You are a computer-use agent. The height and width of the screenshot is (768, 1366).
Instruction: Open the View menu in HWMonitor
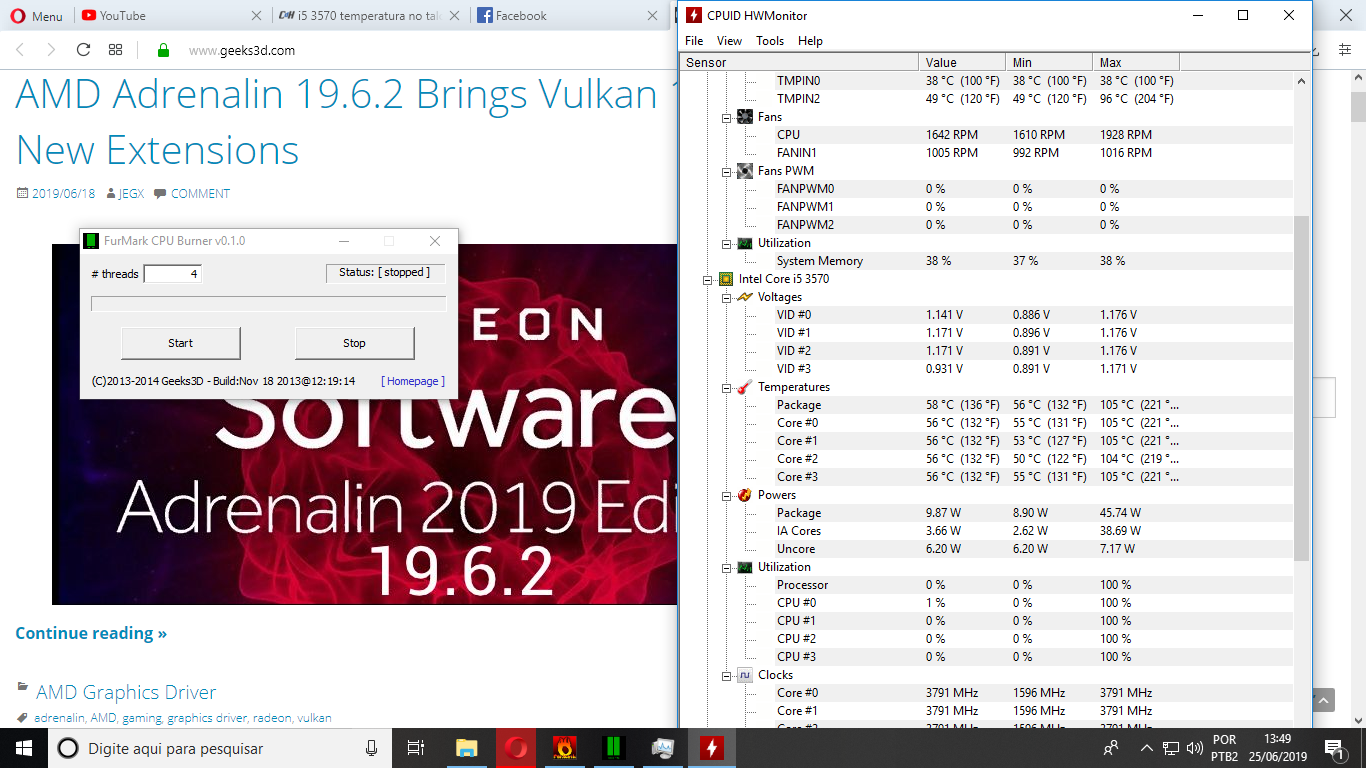click(x=730, y=41)
